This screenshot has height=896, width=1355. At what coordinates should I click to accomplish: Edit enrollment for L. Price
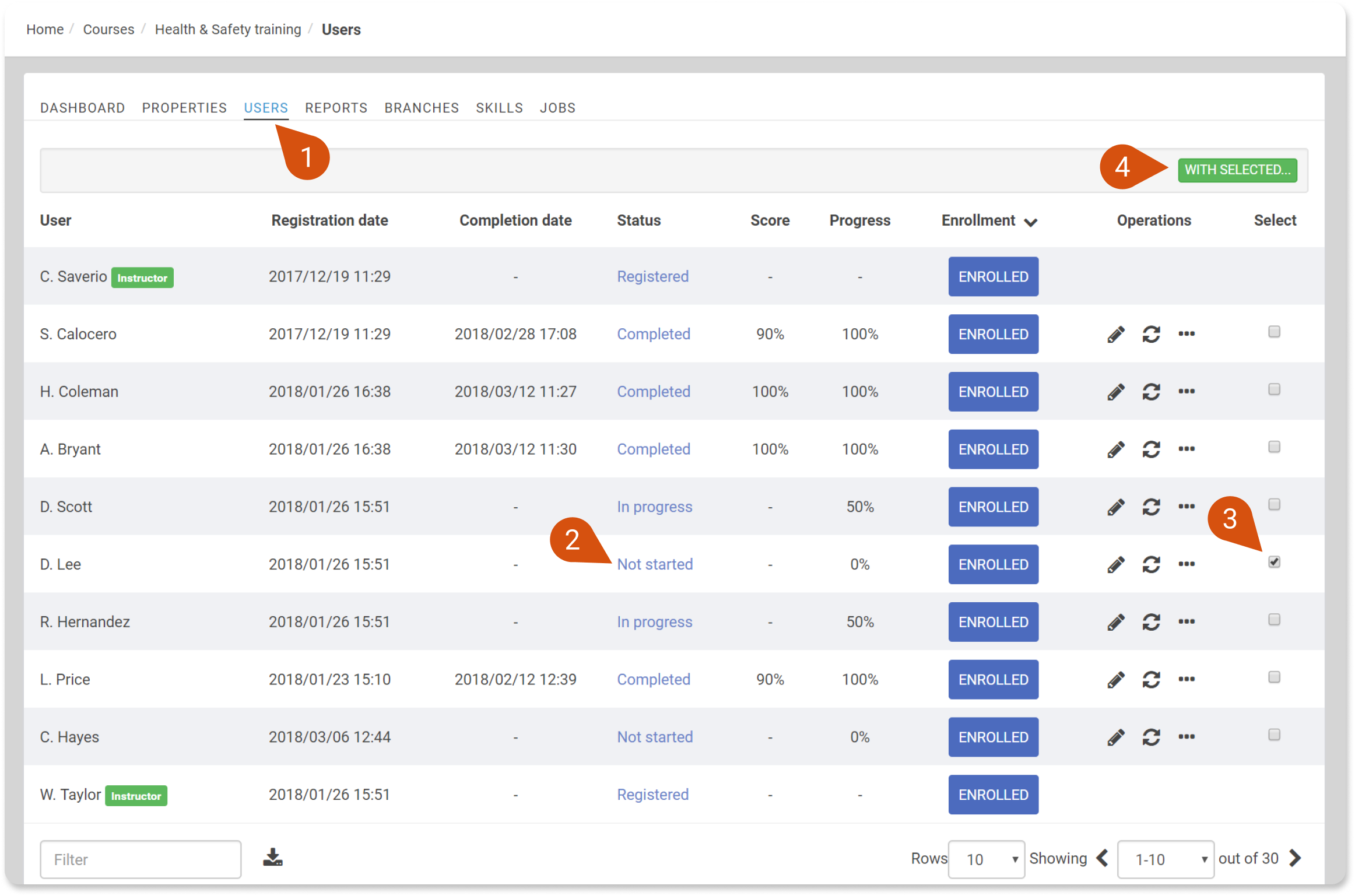tap(1115, 680)
